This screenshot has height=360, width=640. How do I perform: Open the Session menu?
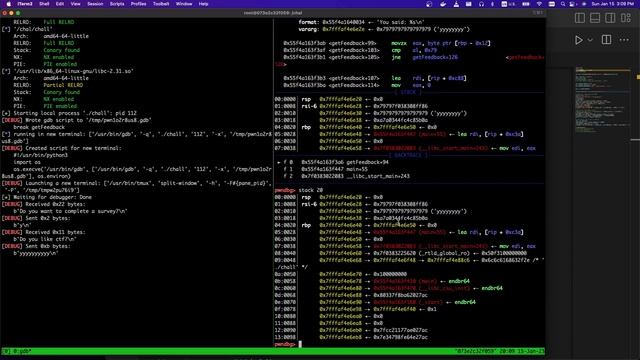coord(95,4)
